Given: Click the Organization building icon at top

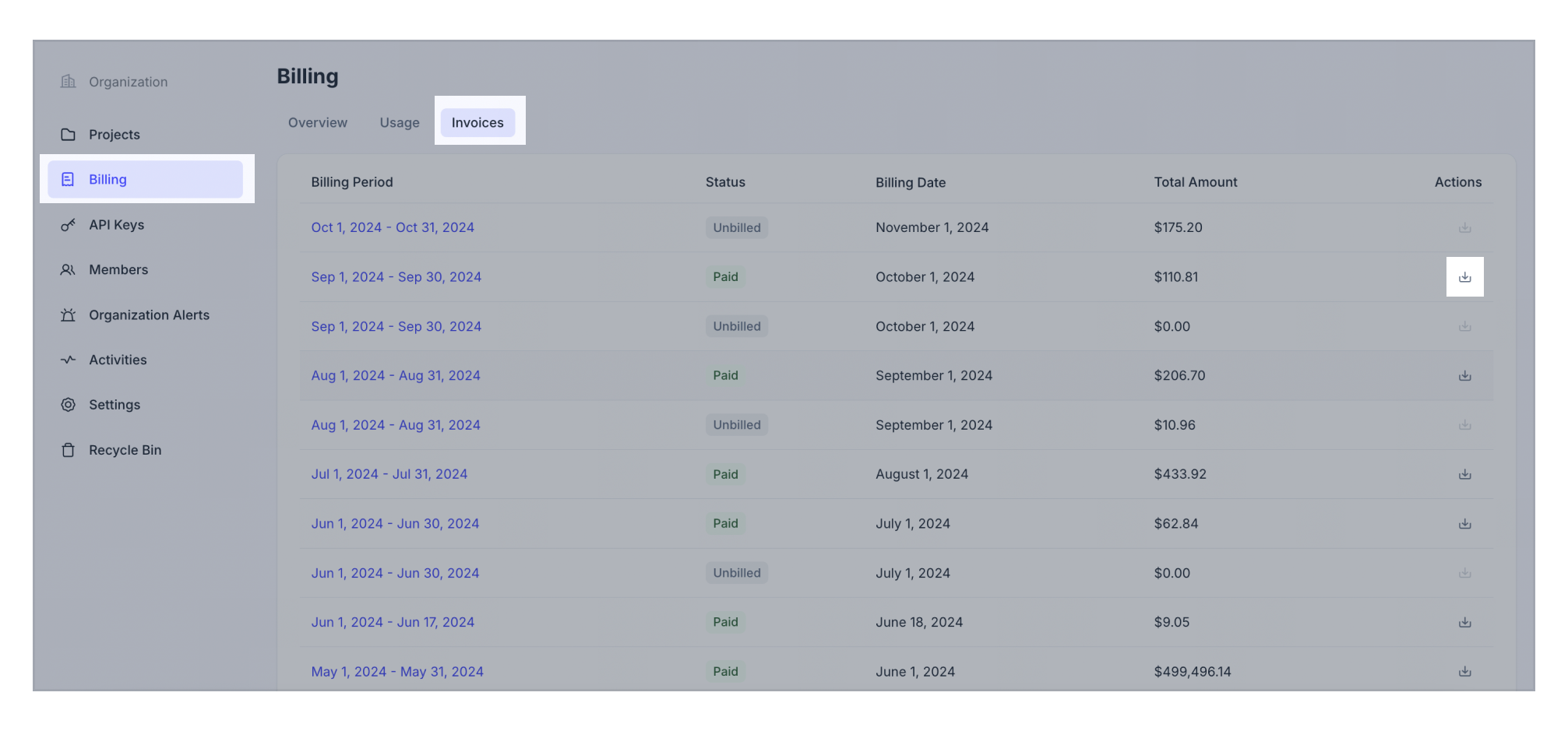Looking at the screenshot, I should [x=69, y=81].
